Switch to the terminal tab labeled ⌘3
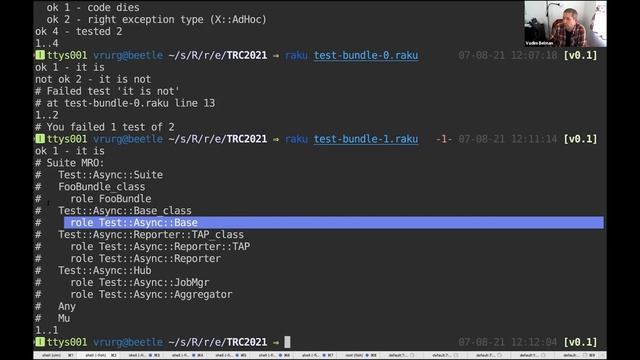This screenshot has height=360, width=640. point(142,356)
